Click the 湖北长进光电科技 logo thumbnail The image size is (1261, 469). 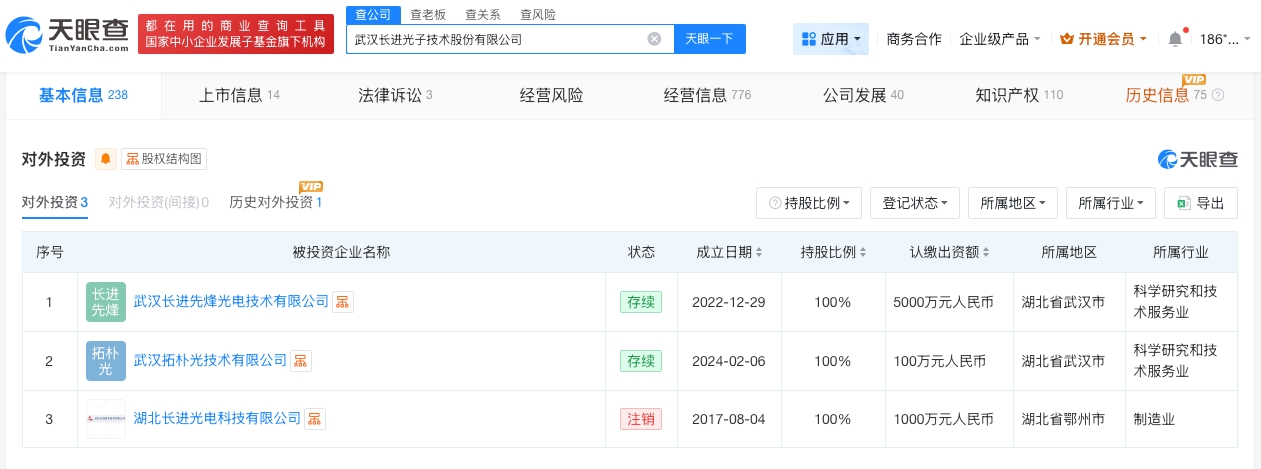(105, 419)
